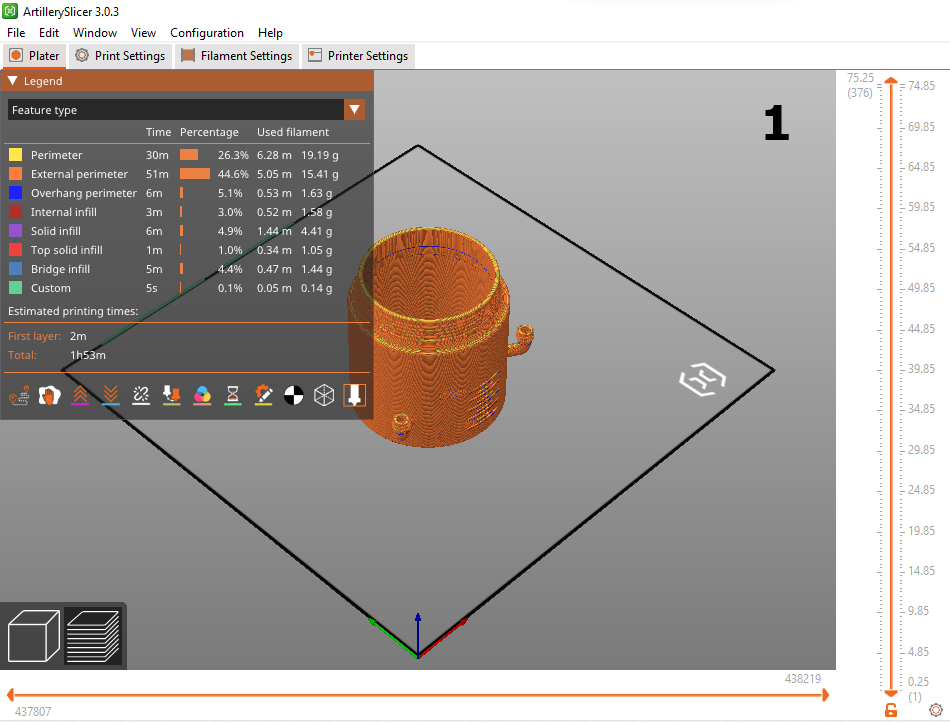Grab the bottom thumb of vertical layer slider
950x722 pixels.
891,693
